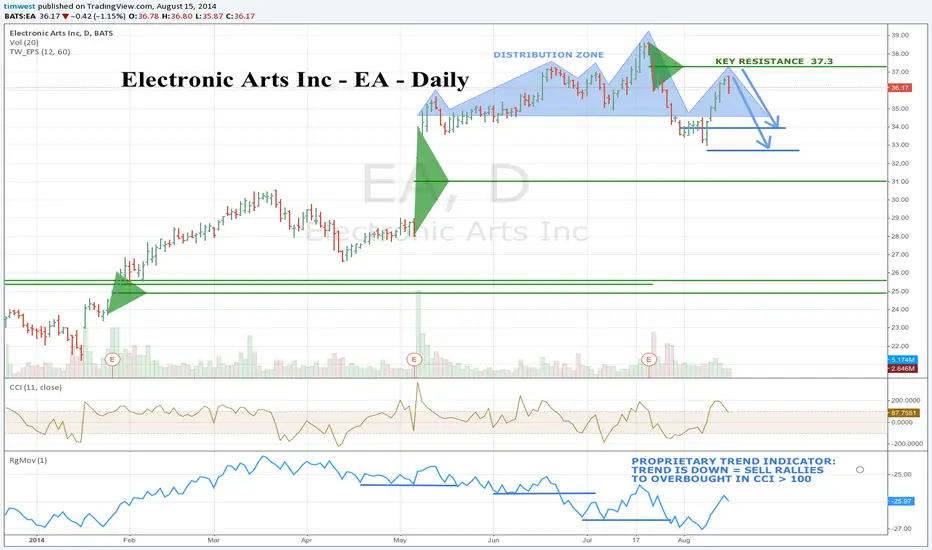Click the 'Apr' time axis label
The width and height of the screenshot is (932, 550).
point(306,540)
